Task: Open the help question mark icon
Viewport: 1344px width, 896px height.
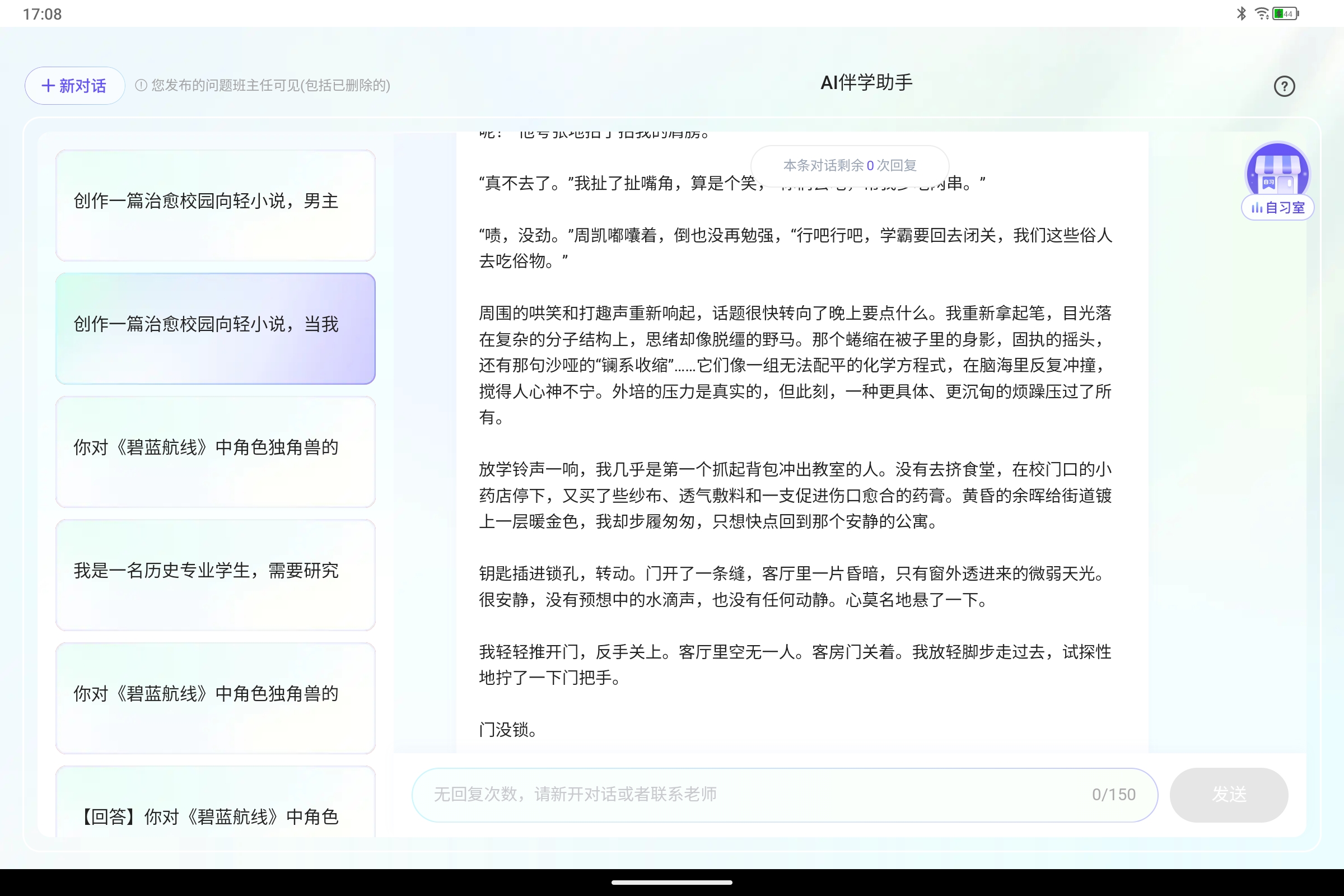Action: (1284, 86)
